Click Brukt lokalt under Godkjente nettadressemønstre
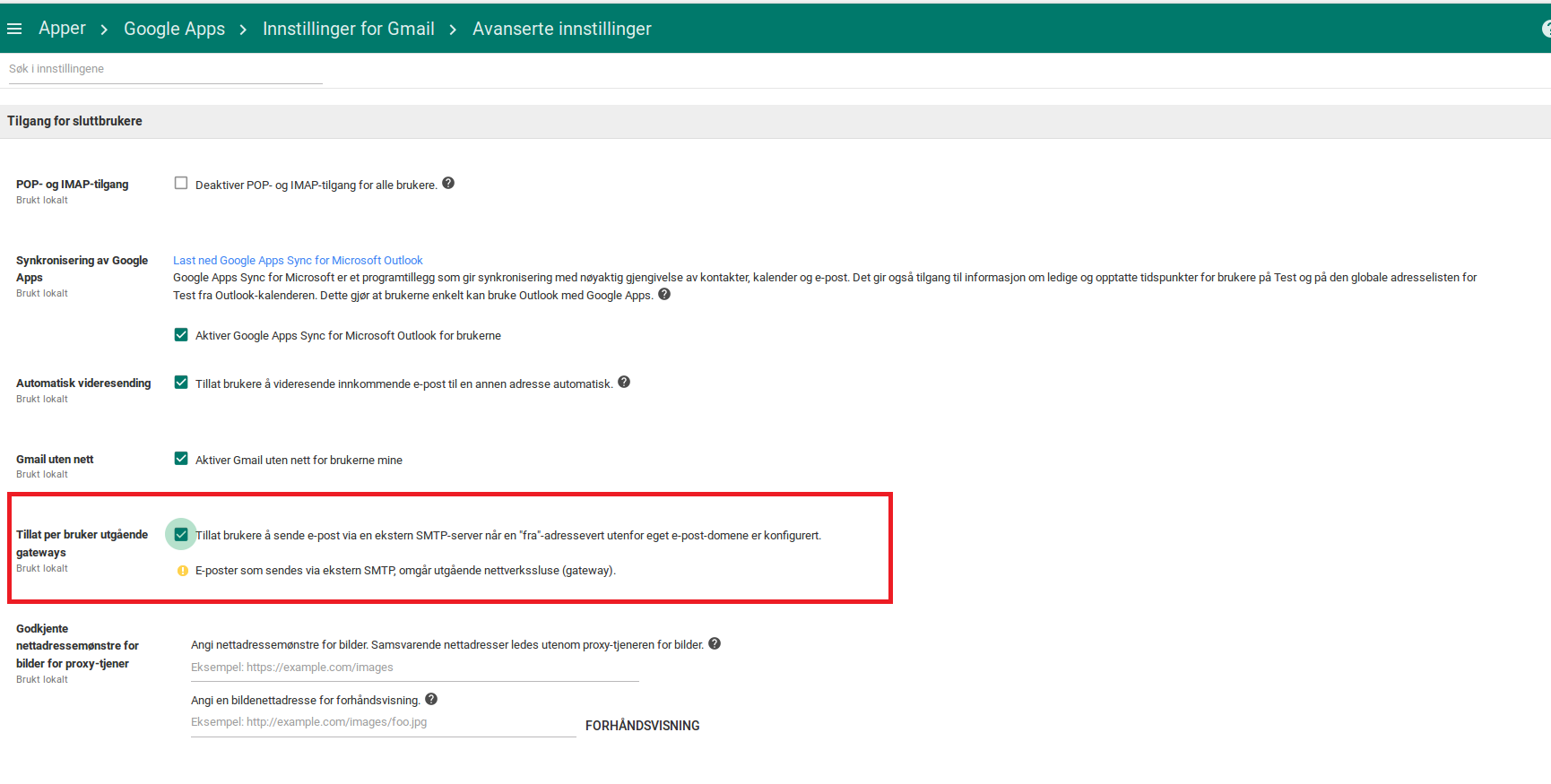The height and width of the screenshot is (784, 1551). 42,679
